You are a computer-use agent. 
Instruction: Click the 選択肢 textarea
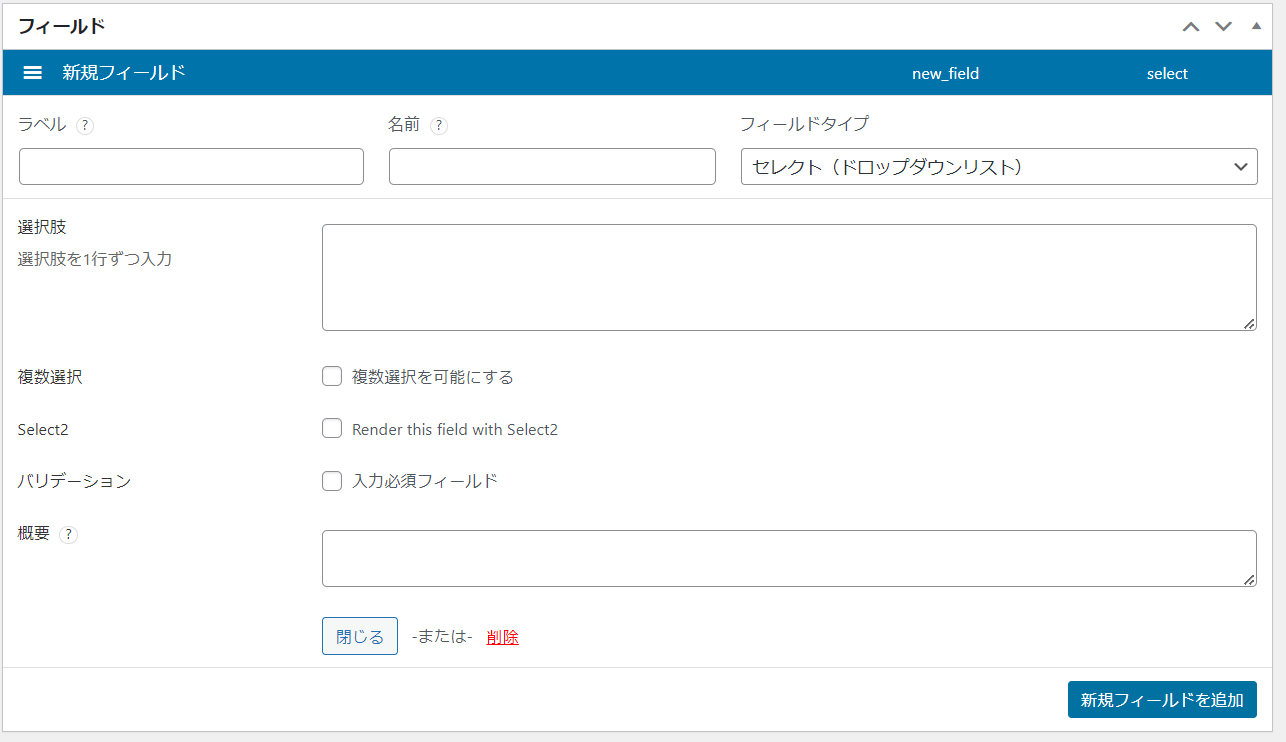(x=789, y=277)
